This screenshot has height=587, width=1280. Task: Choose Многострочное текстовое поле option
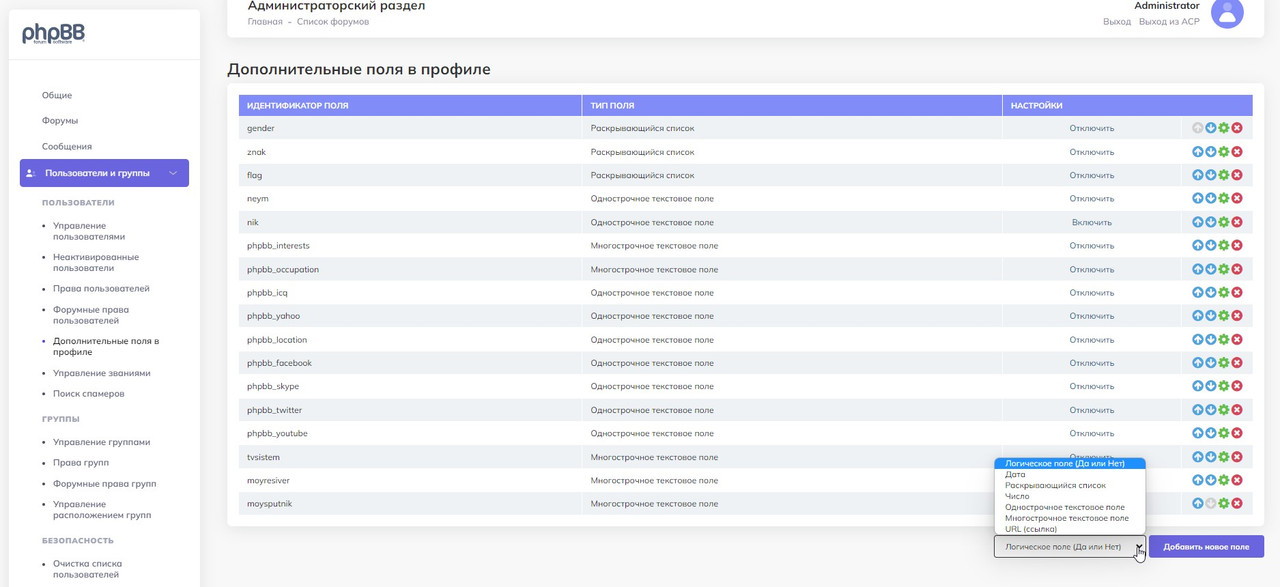click(1069, 518)
